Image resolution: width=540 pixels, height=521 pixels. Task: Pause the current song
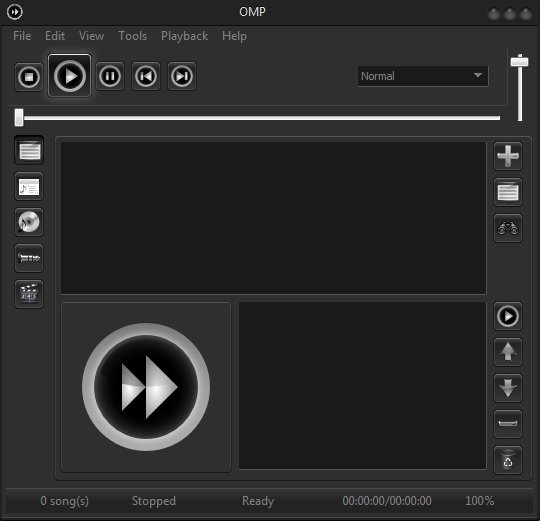pos(110,76)
